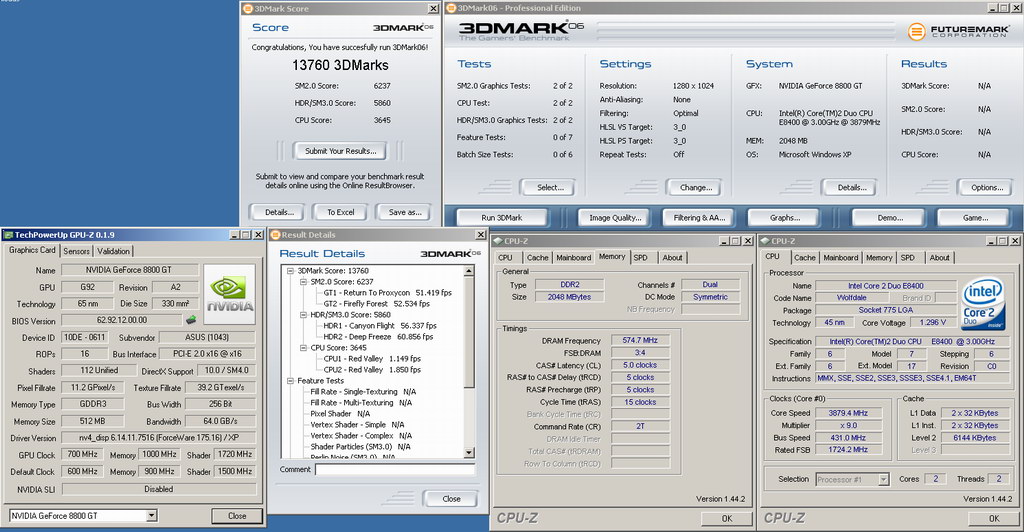Click the Intel Core 2 Duo logo in CPU-Z
Screen dimensions: 1024x532
(x=983, y=304)
